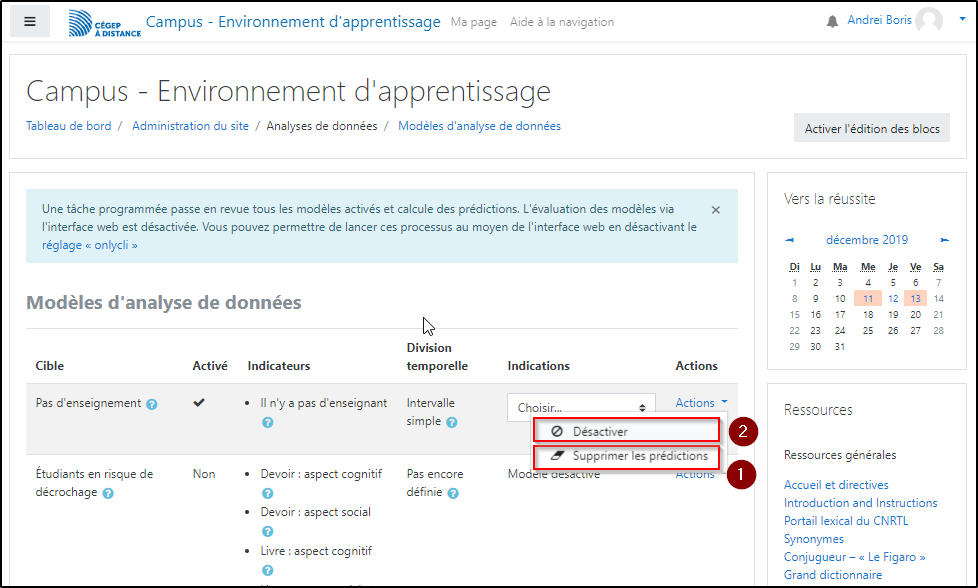This screenshot has height=588, width=978.
Task: Open Accueil et directives resource link
Action: click(x=835, y=485)
